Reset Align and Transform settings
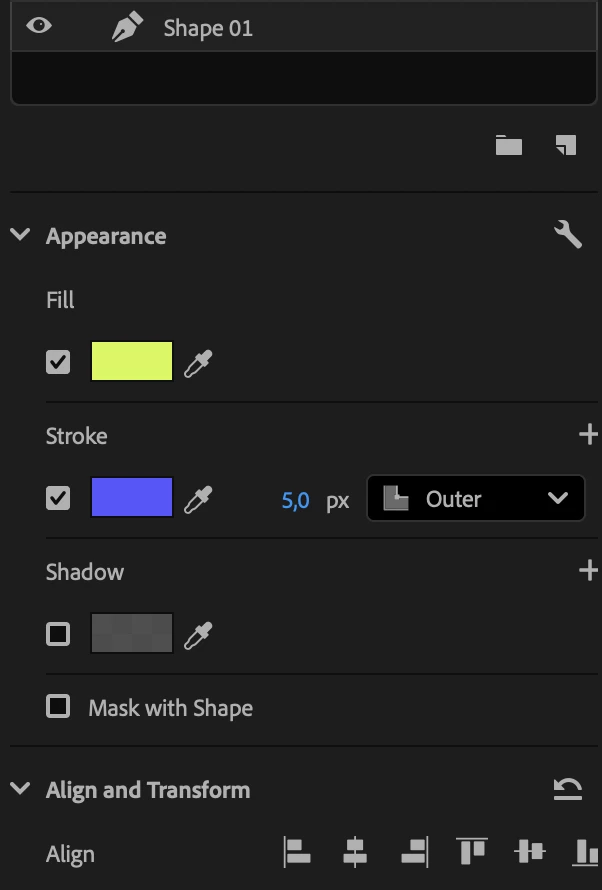602x890 pixels. coord(567,790)
